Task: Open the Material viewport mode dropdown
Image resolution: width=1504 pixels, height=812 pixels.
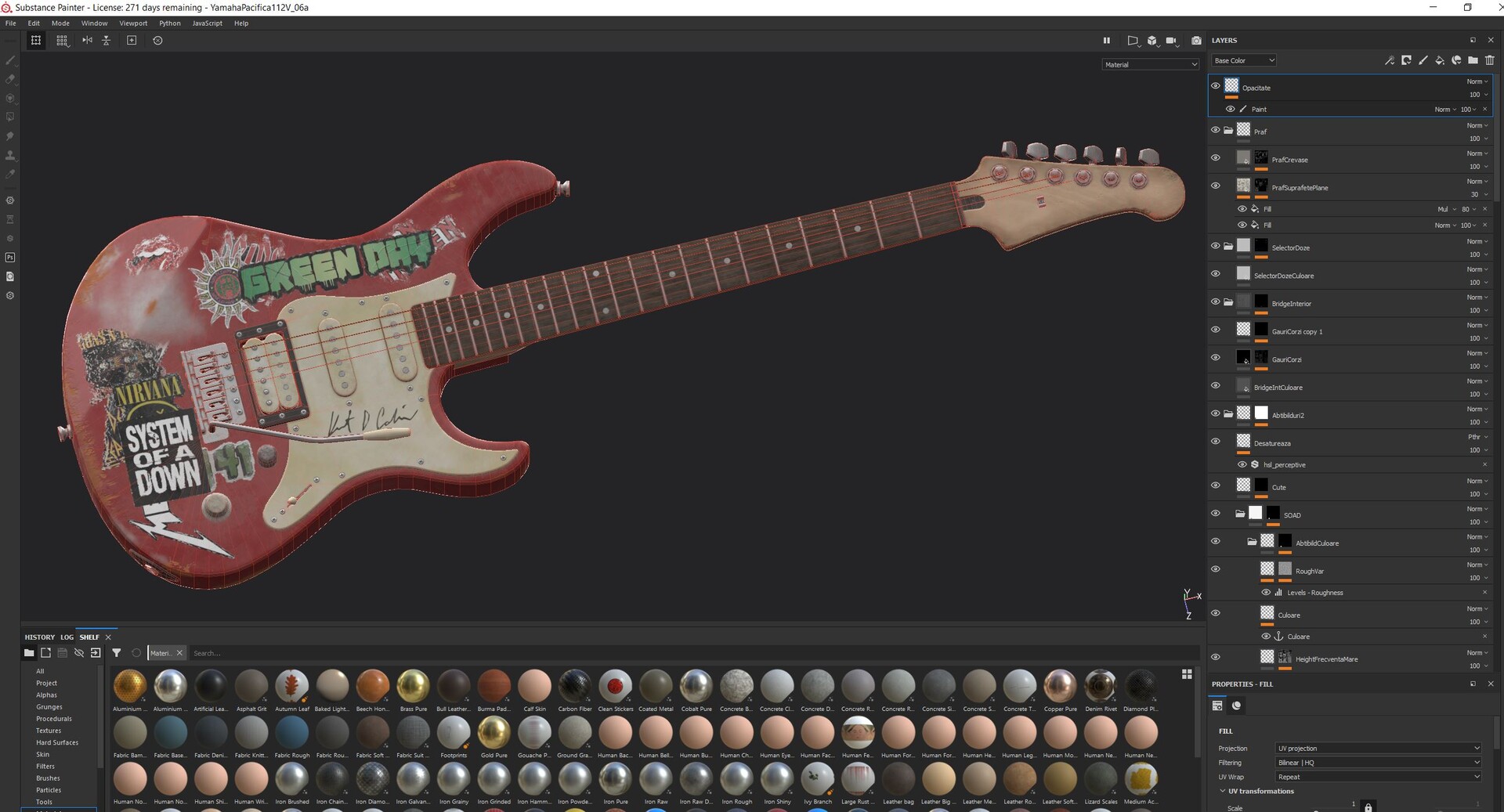Action: click(1150, 64)
